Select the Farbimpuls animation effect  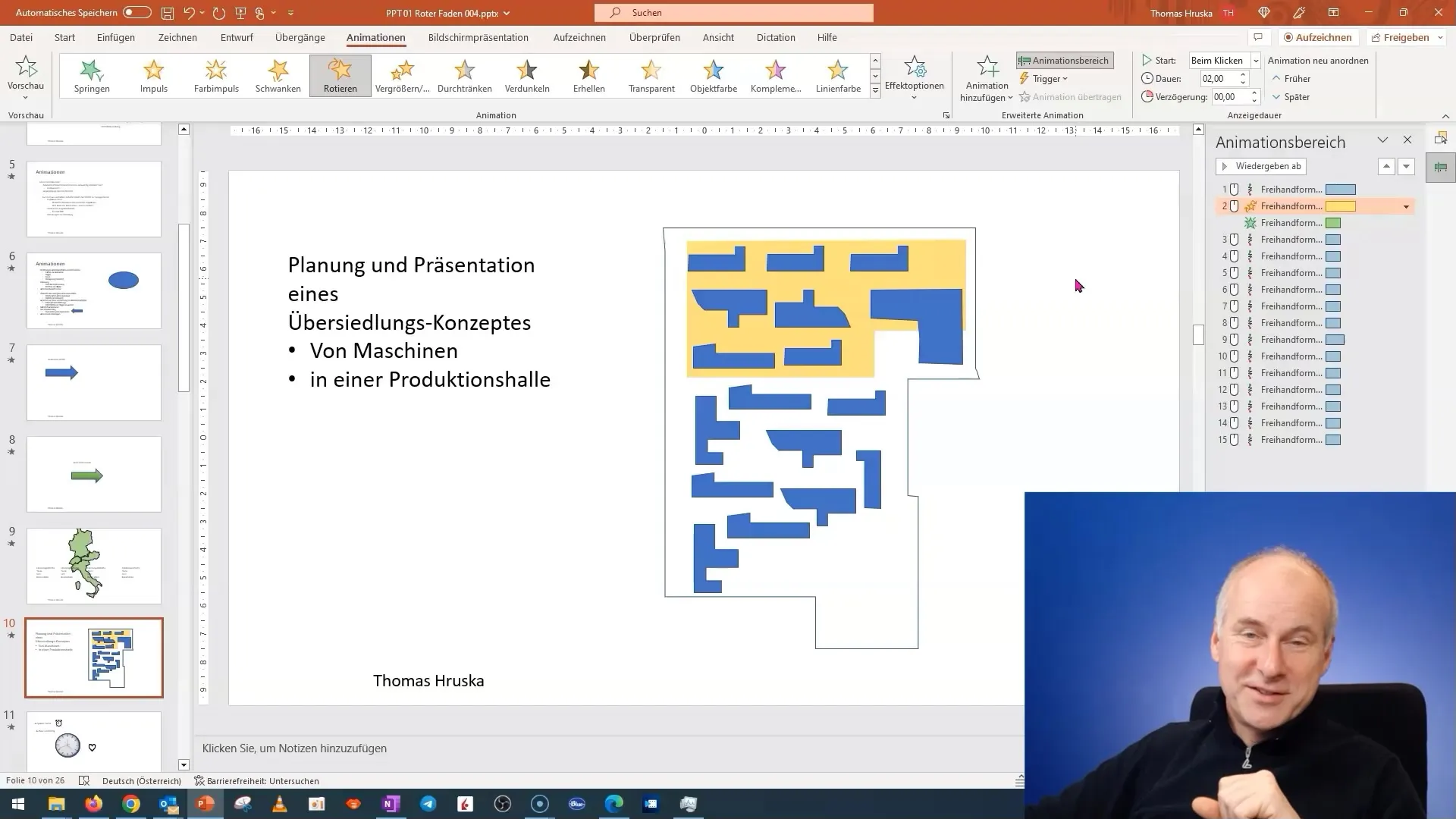point(216,74)
